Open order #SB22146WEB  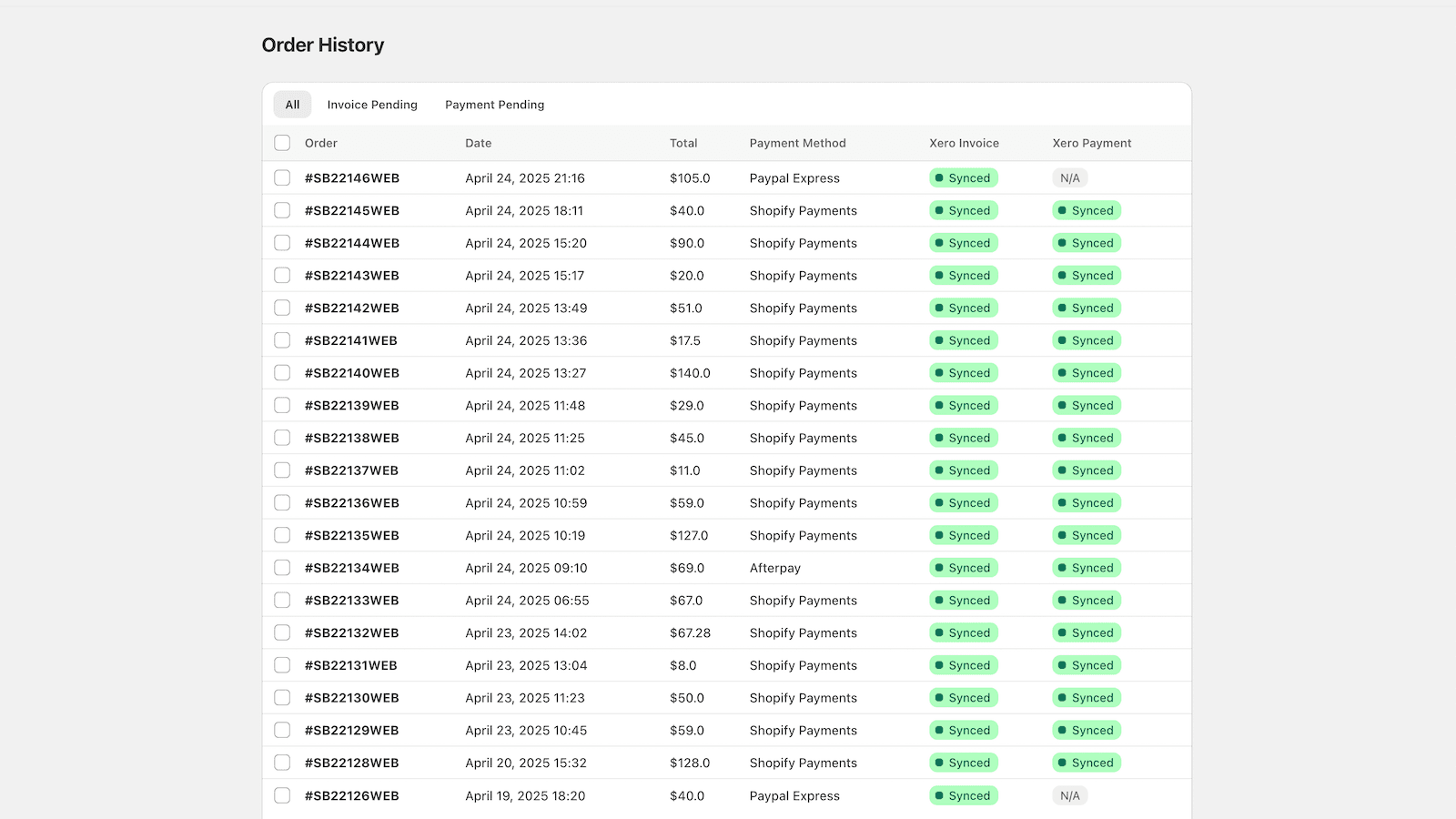click(x=352, y=177)
